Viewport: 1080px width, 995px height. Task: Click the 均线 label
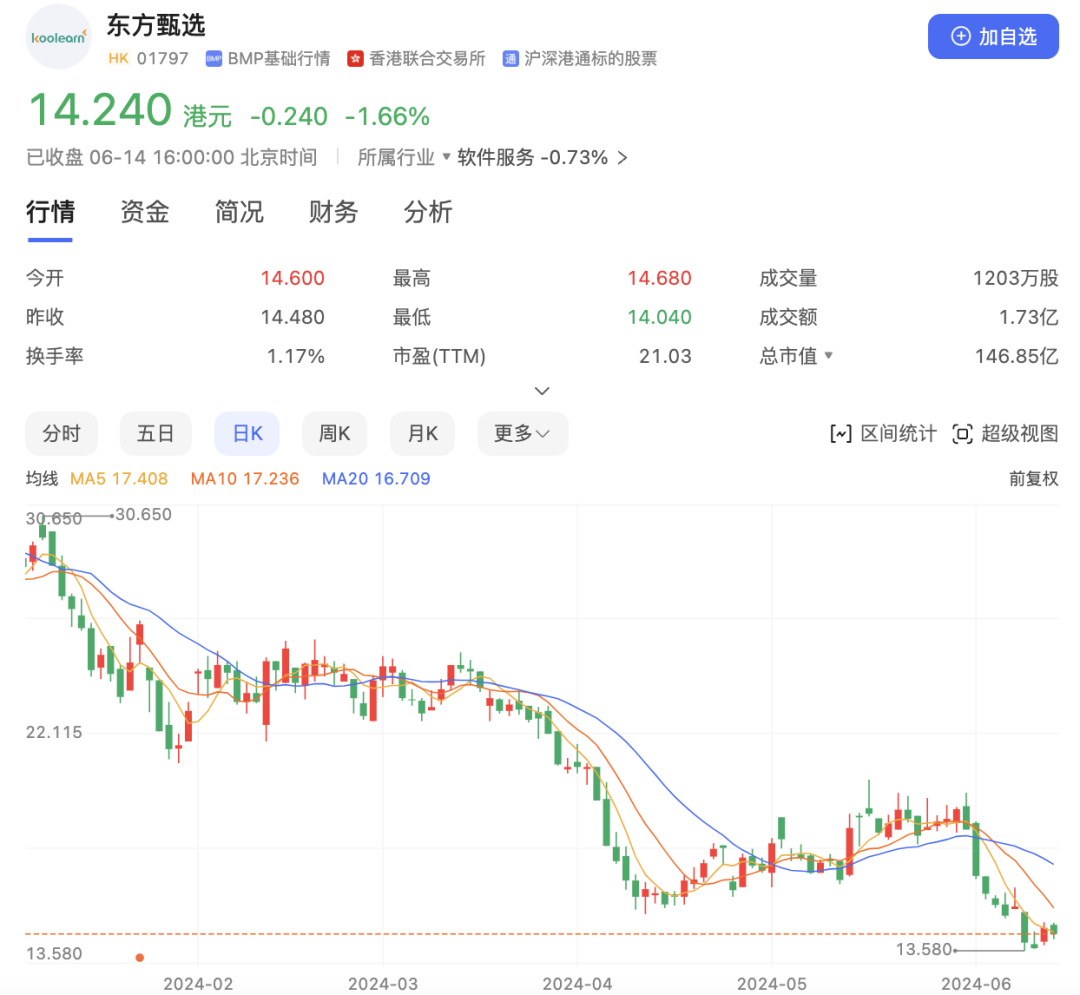(x=42, y=479)
